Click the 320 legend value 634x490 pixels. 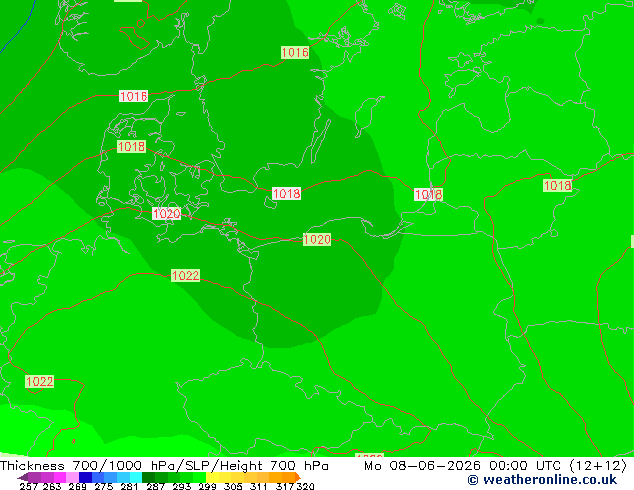[305, 486]
